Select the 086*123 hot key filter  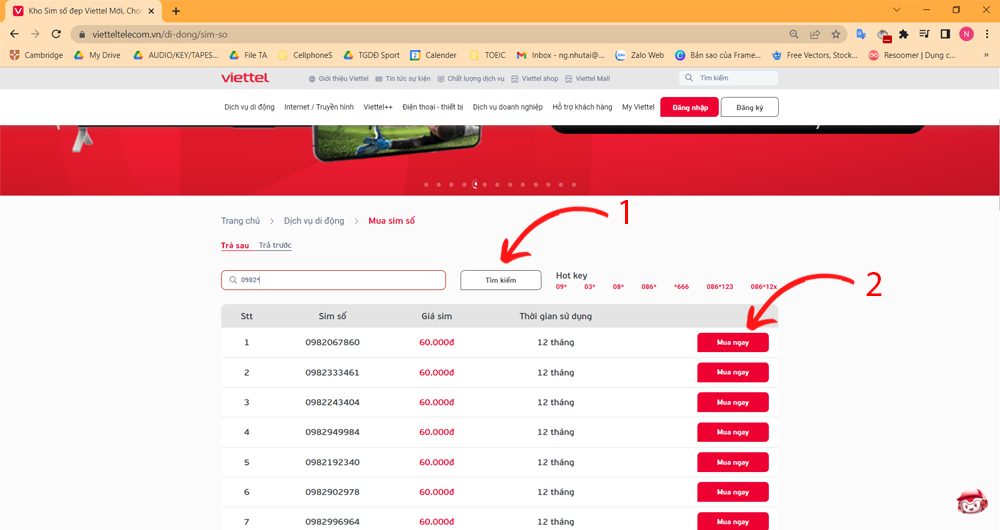pyautogui.click(x=719, y=287)
